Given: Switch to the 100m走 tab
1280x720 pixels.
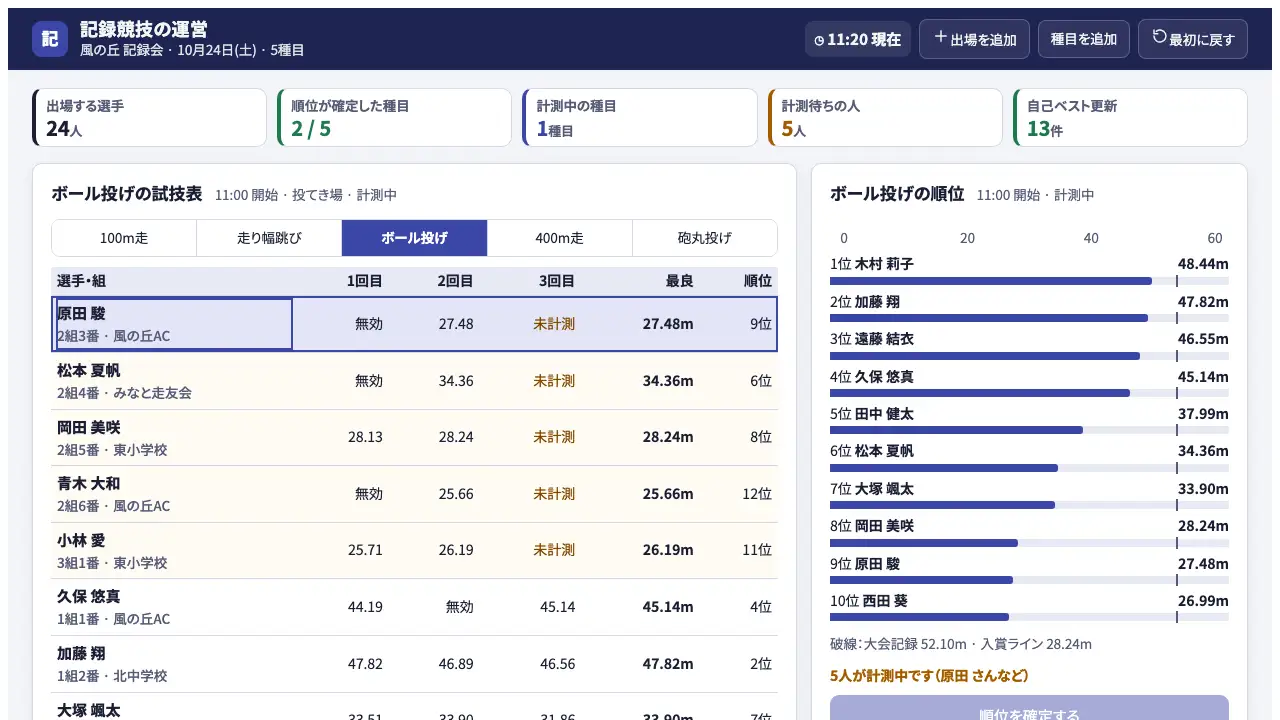Looking at the screenshot, I should [x=124, y=238].
